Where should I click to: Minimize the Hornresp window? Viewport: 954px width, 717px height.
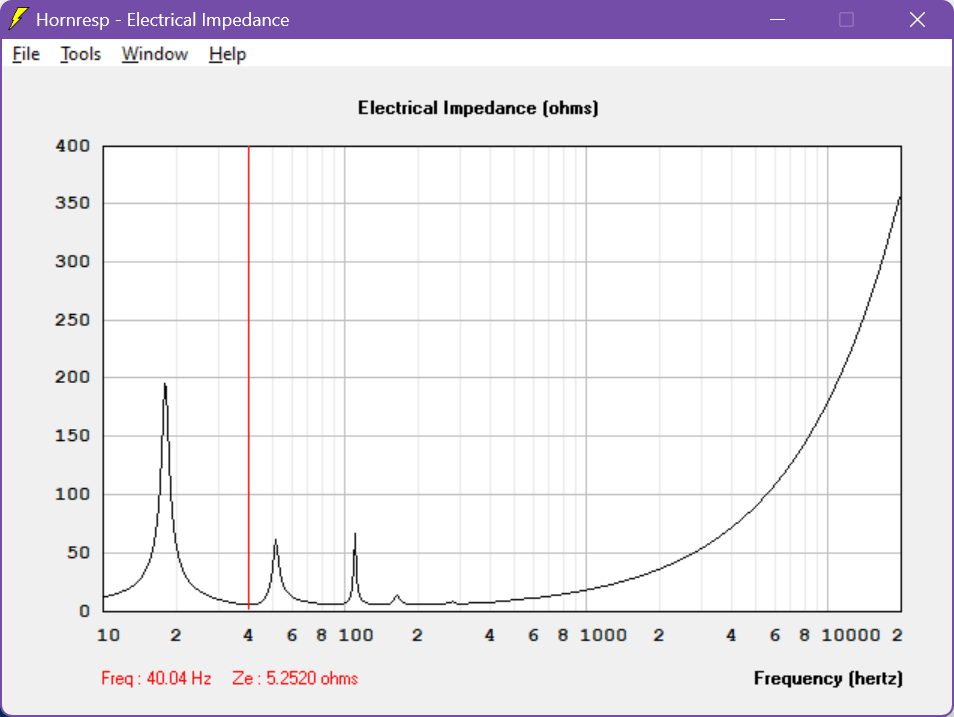[778, 19]
